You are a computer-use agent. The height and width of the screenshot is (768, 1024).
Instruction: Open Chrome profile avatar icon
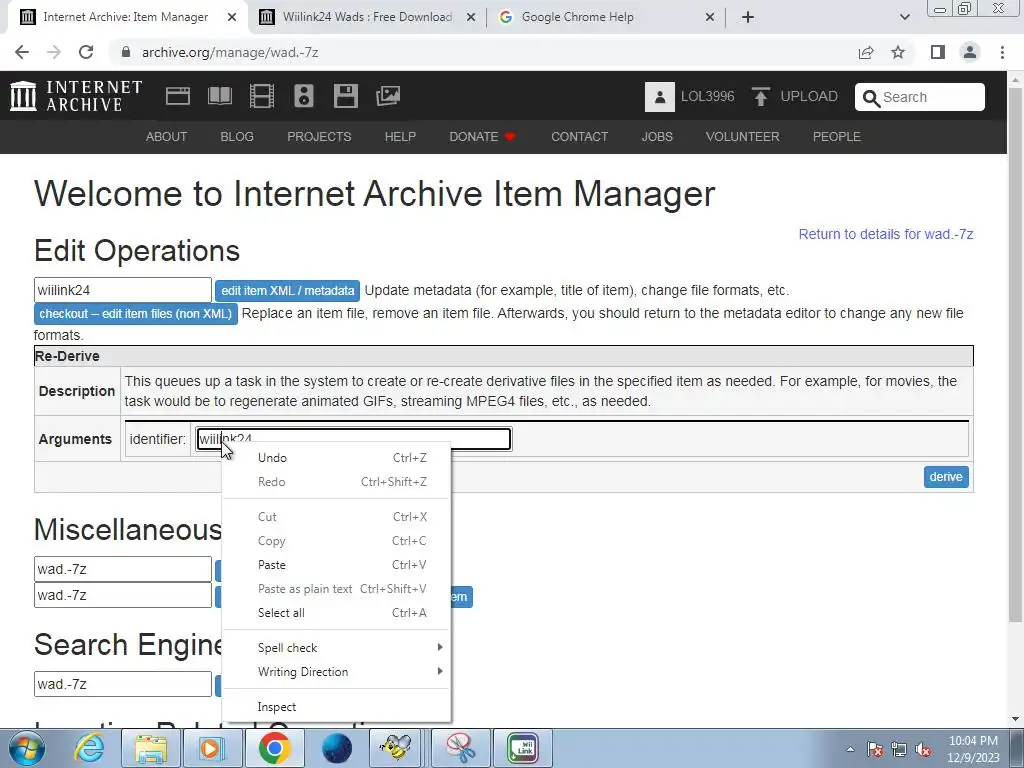(x=970, y=52)
